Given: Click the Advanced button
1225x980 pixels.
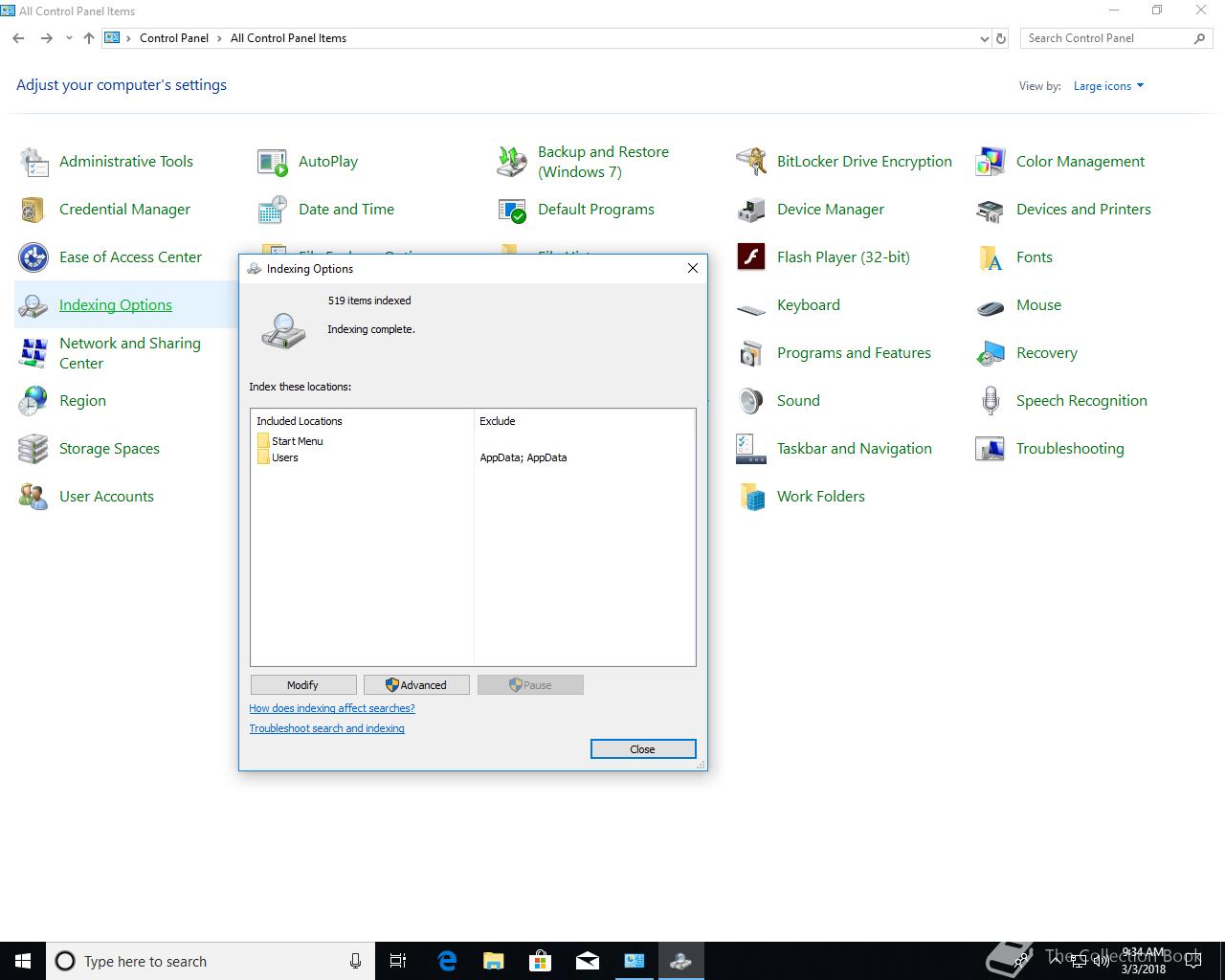Looking at the screenshot, I should [x=416, y=685].
